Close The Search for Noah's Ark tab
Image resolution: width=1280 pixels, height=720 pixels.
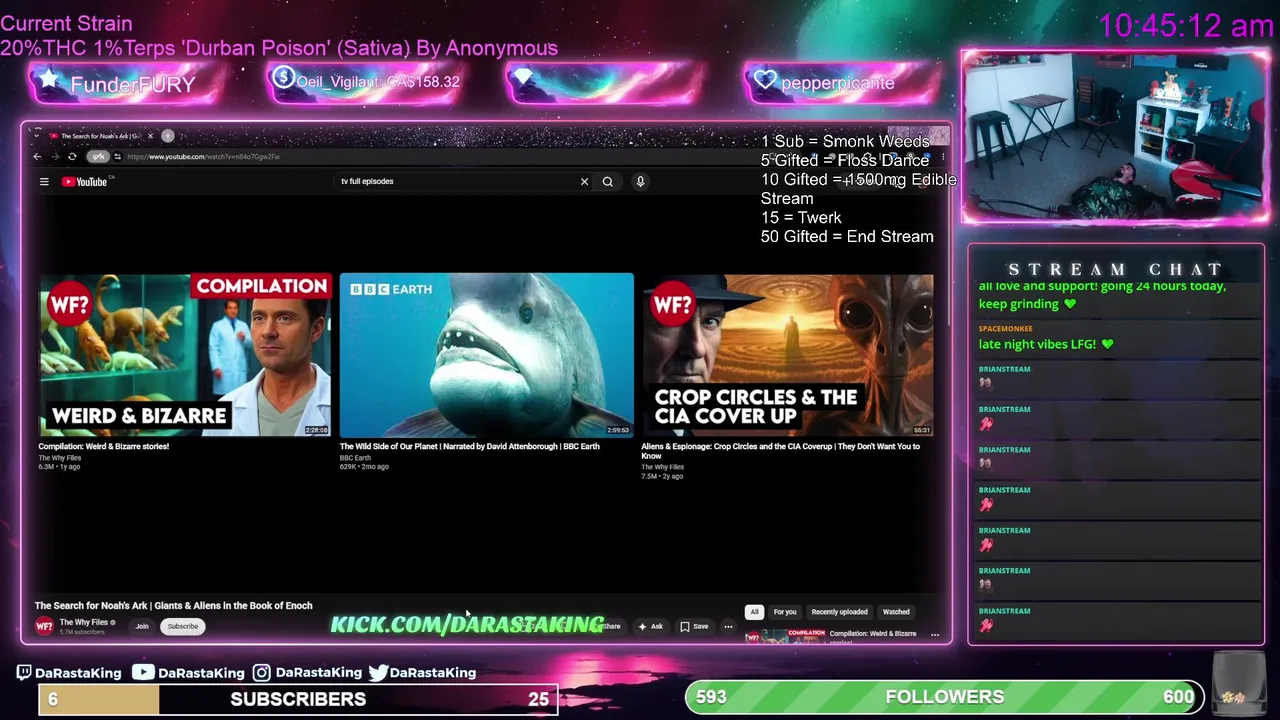pos(150,136)
